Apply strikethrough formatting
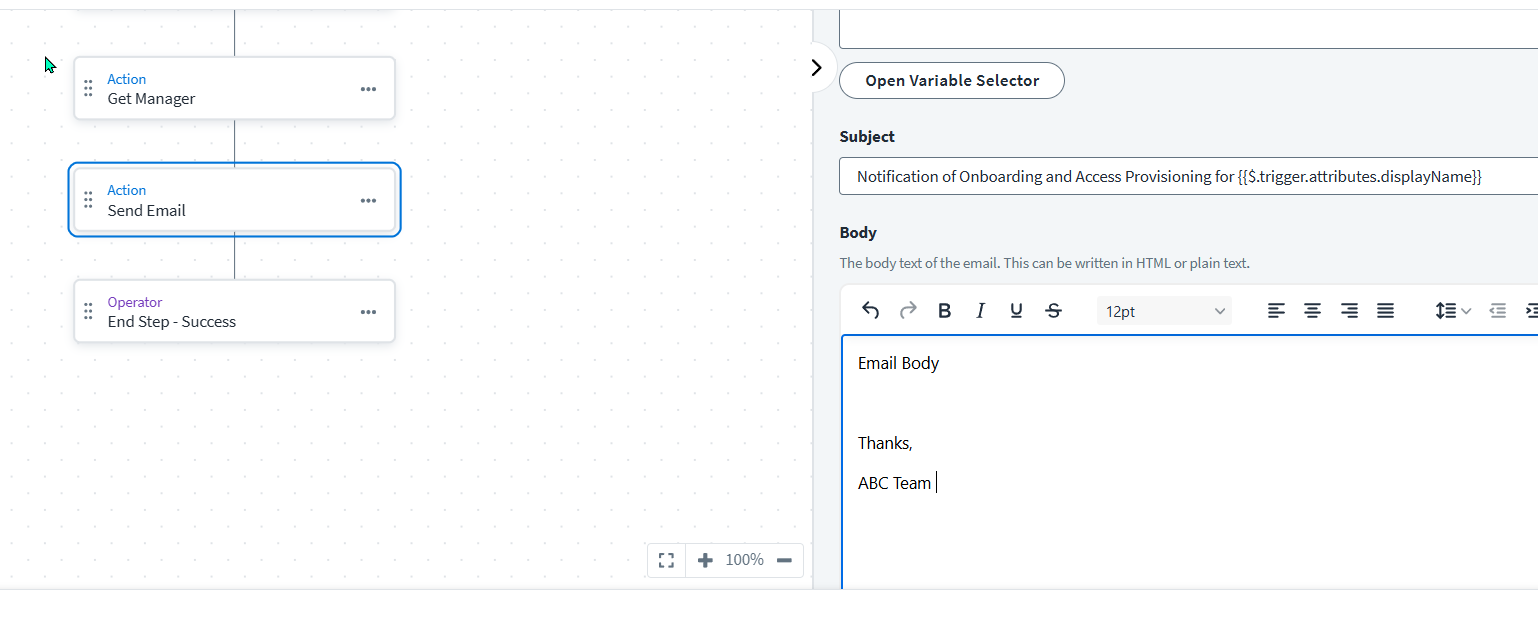 click(x=1053, y=311)
